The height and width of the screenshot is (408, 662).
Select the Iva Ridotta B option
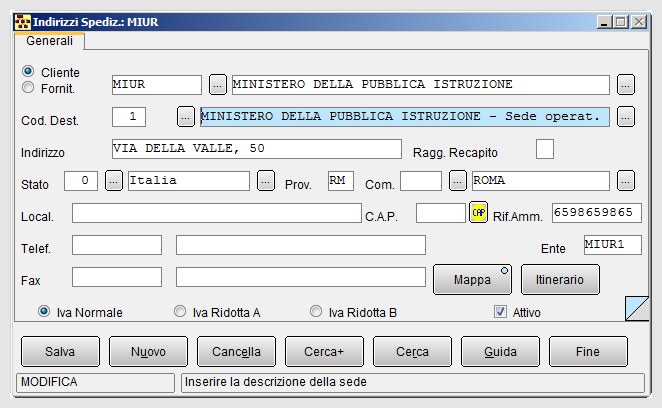pyautogui.click(x=316, y=311)
